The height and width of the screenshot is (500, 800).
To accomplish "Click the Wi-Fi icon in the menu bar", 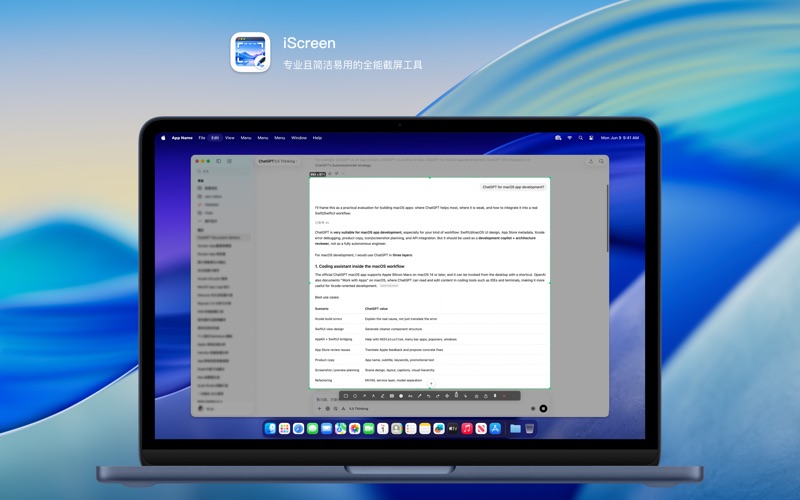I will 569,138.
